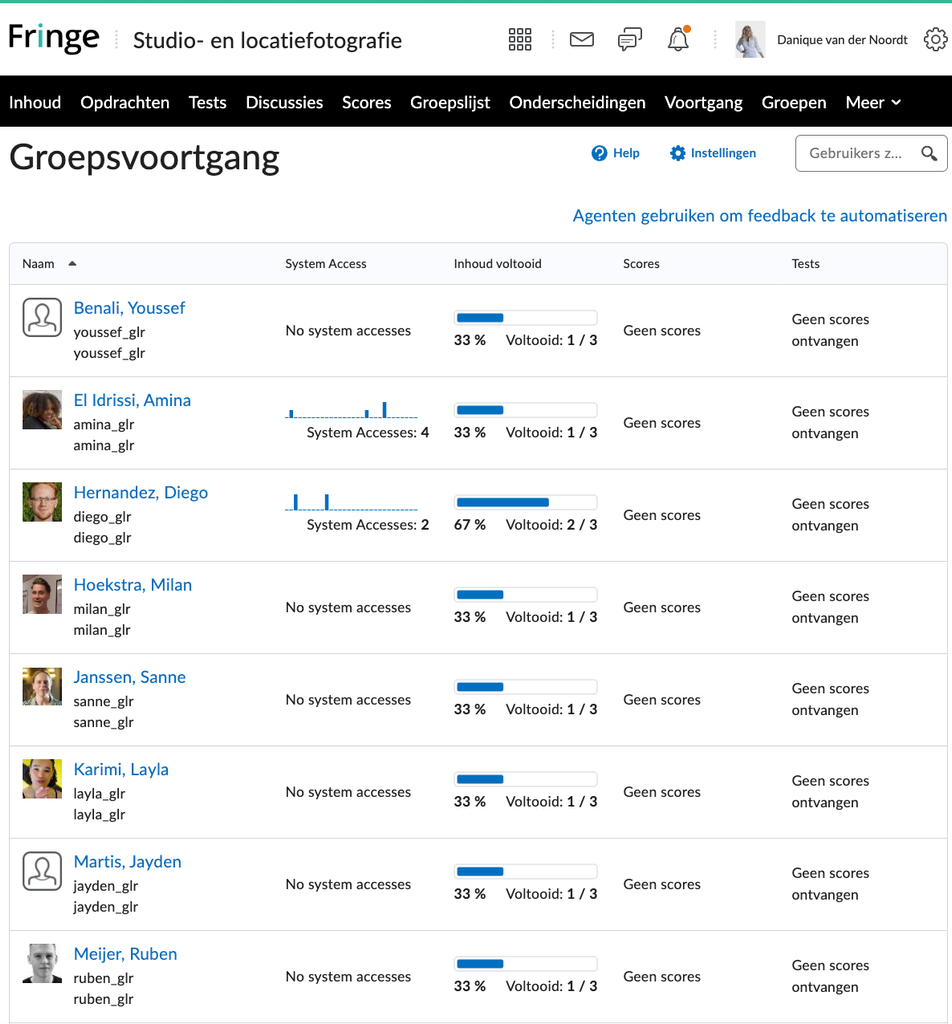The height and width of the screenshot is (1024, 952).
Task: Click Agenten gebruiken om feedback te automatiseren
Action: pyautogui.click(x=759, y=216)
